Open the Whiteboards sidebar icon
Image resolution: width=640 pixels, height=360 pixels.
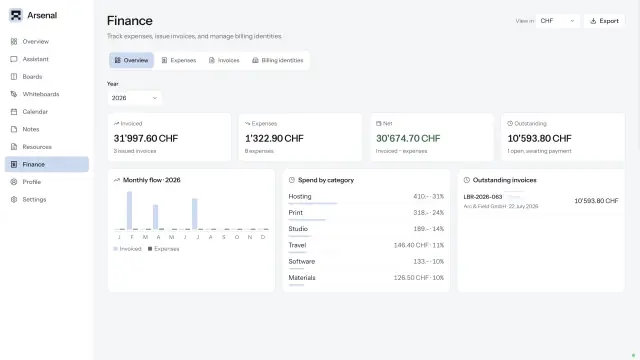pyautogui.click(x=14, y=94)
